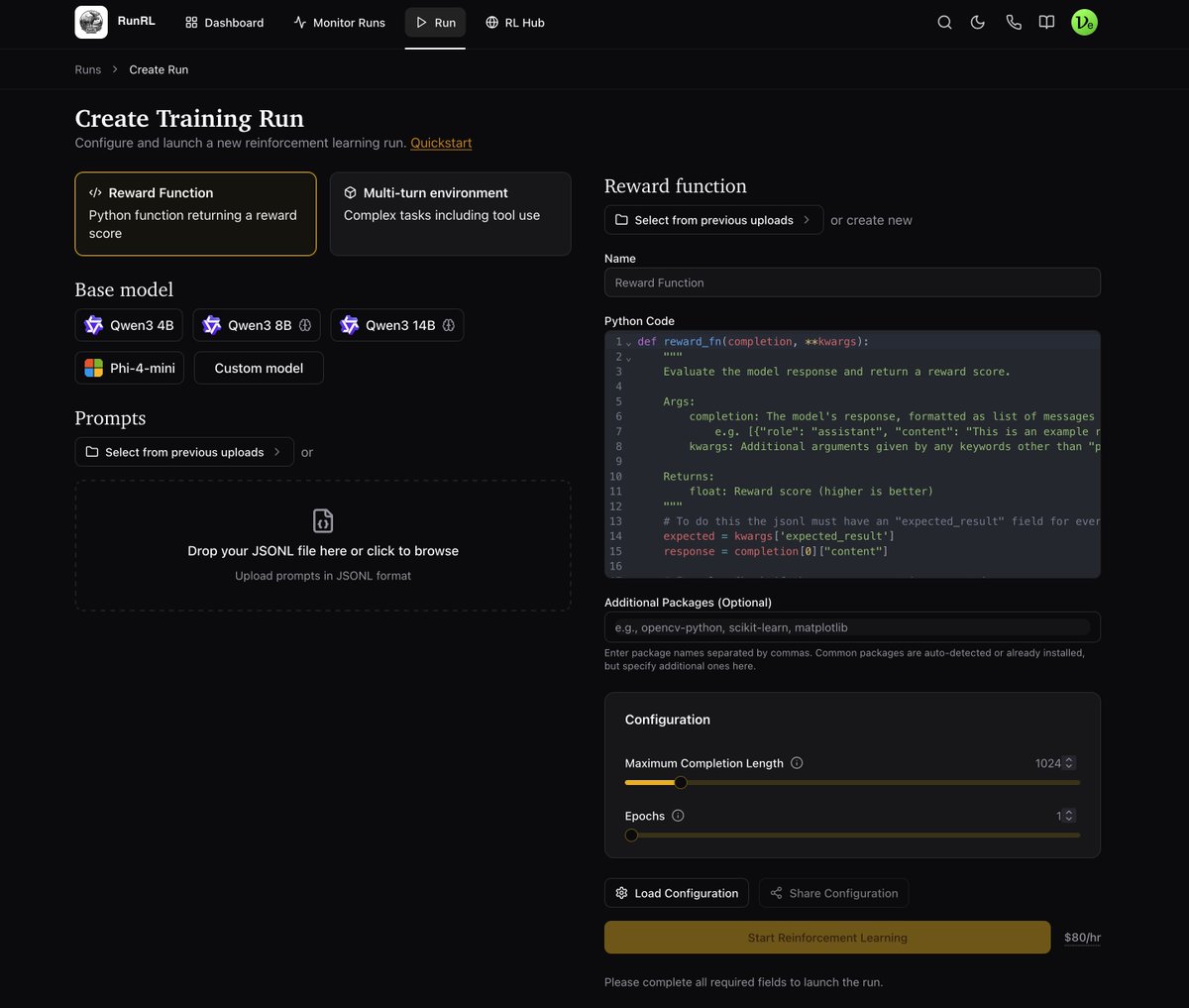The height and width of the screenshot is (1008, 1189).
Task: Click the cube icon on Multi-turn environment
Action: click(350, 192)
